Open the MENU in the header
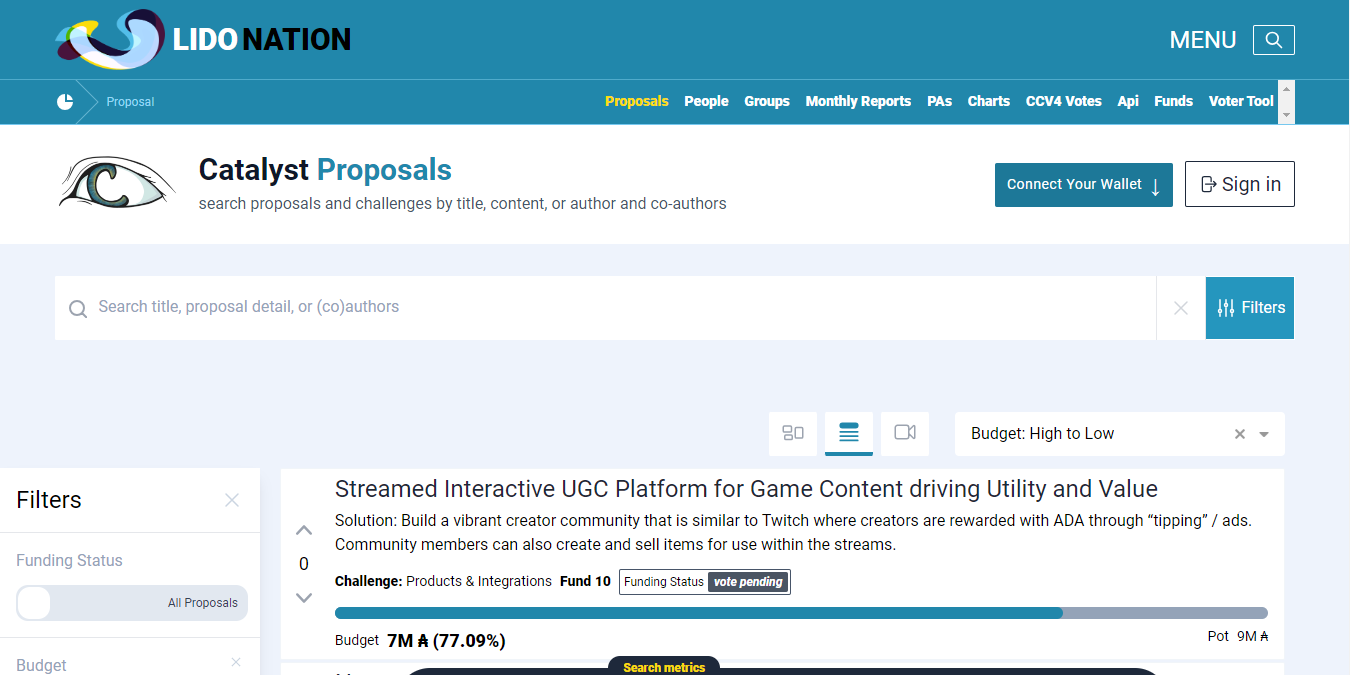The image size is (1350, 675). pos(1203,40)
